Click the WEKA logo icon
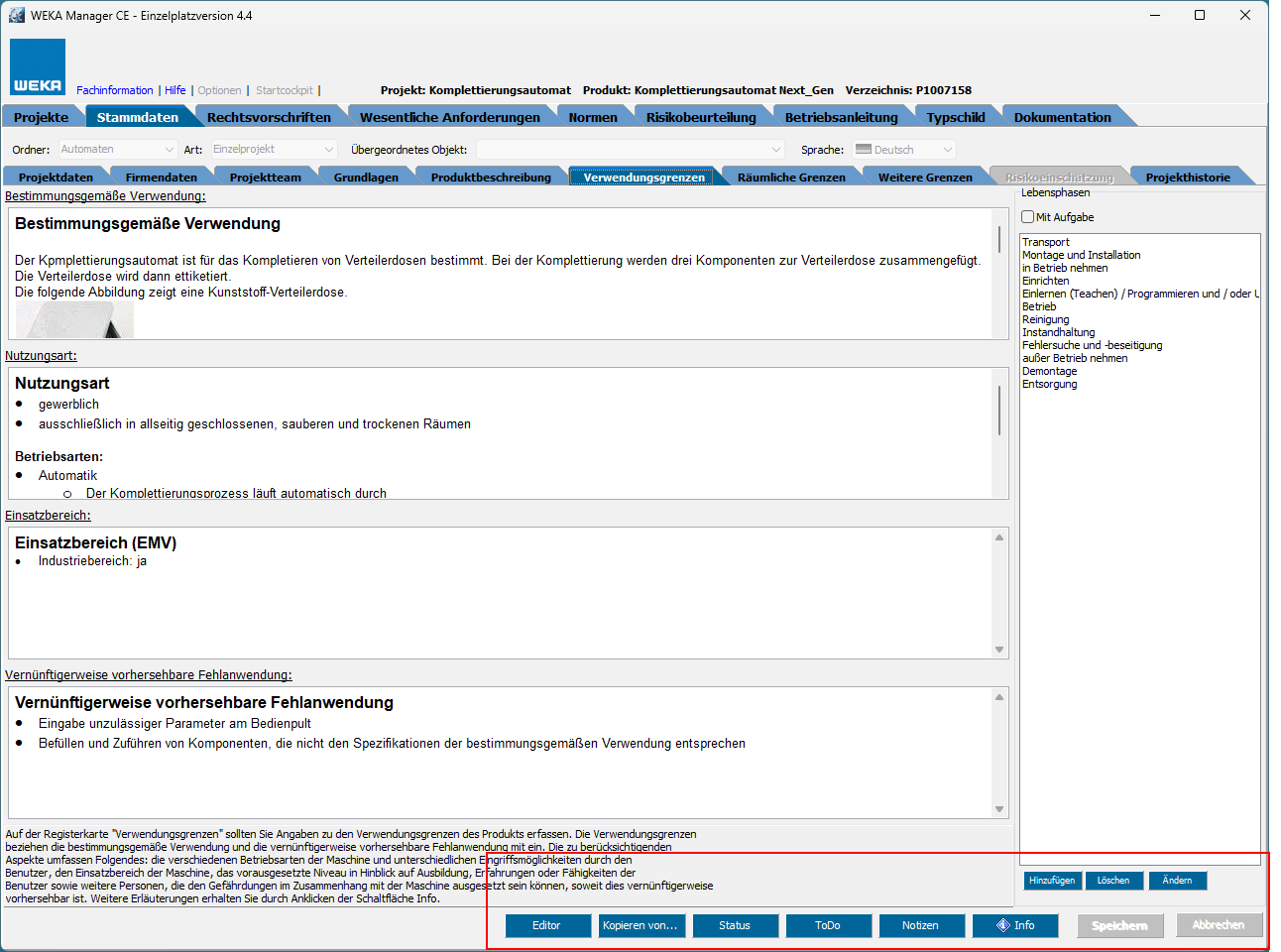 pos(38,66)
